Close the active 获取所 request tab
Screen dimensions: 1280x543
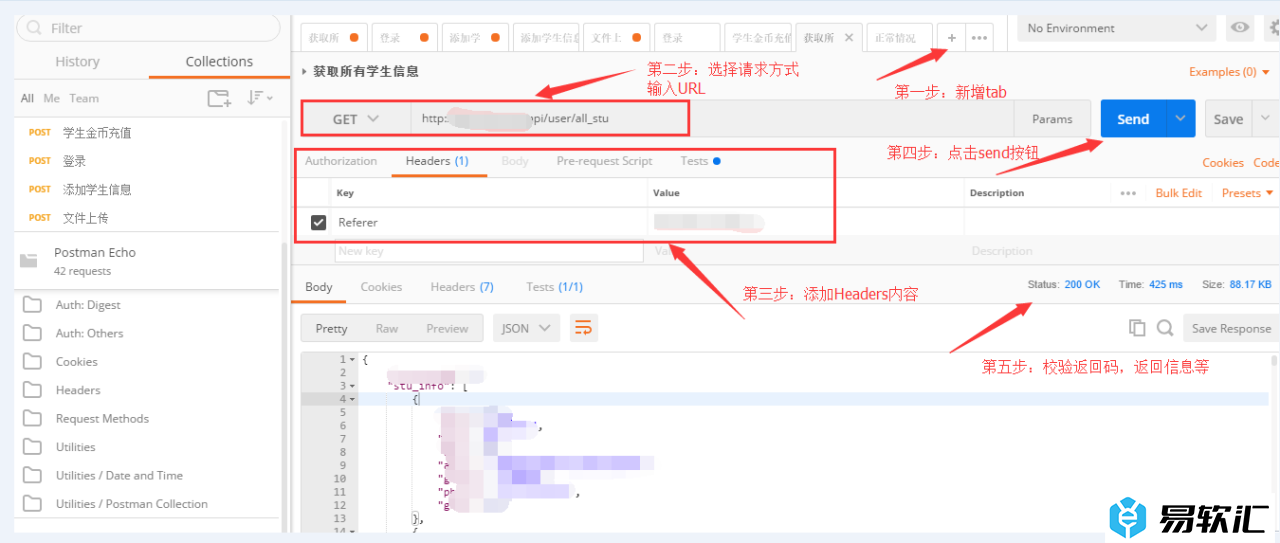coord(849,37)
